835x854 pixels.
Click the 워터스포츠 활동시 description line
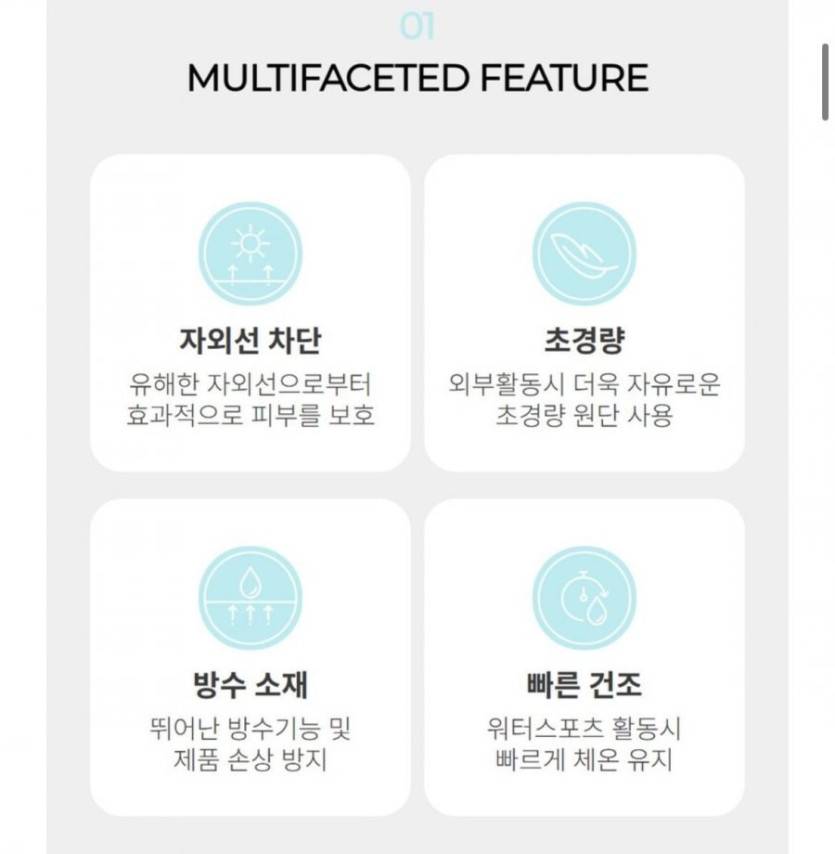pos(584,728)
